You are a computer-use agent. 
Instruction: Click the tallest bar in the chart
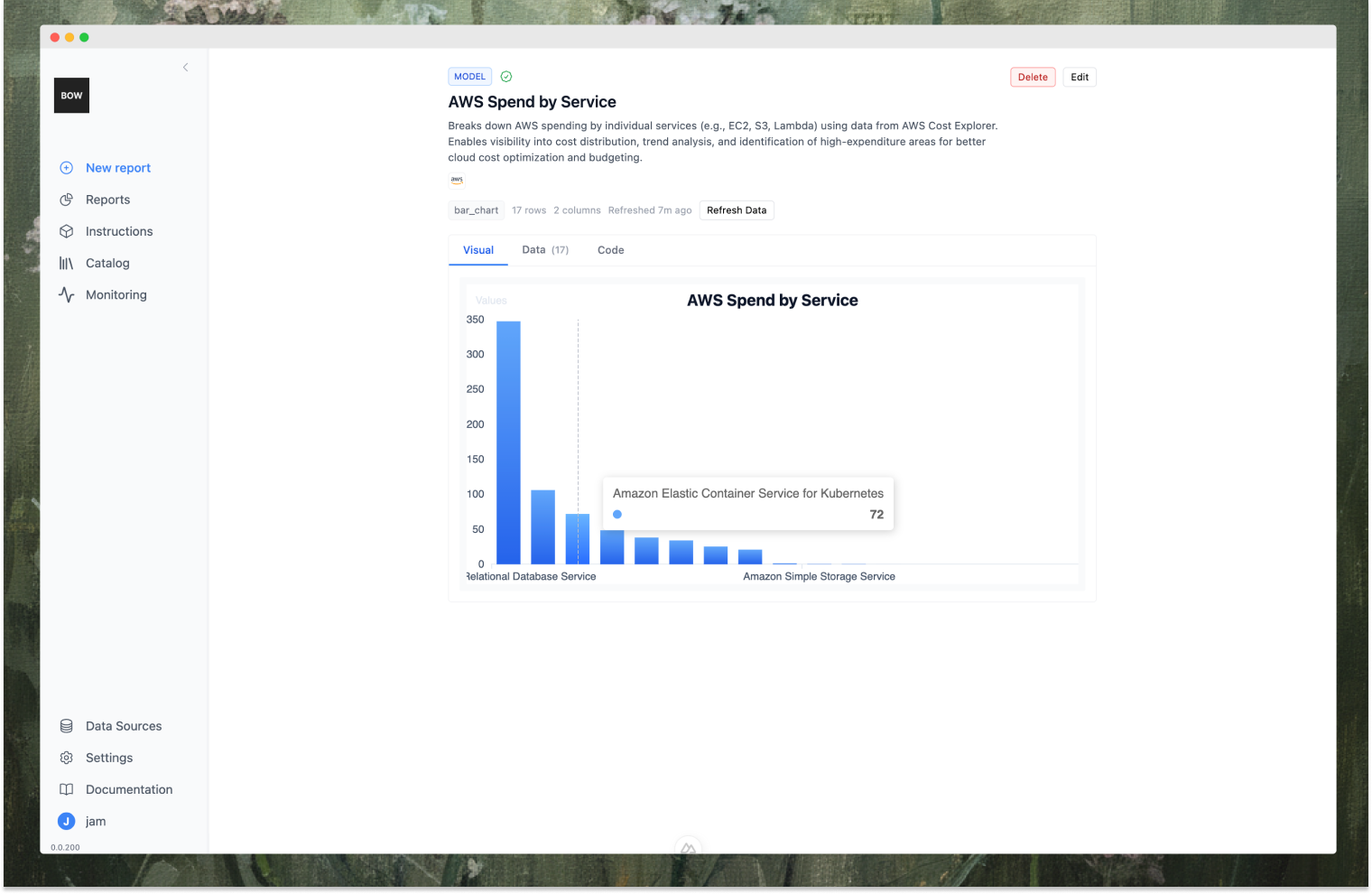pyautogui.click(x=508, y=442)
